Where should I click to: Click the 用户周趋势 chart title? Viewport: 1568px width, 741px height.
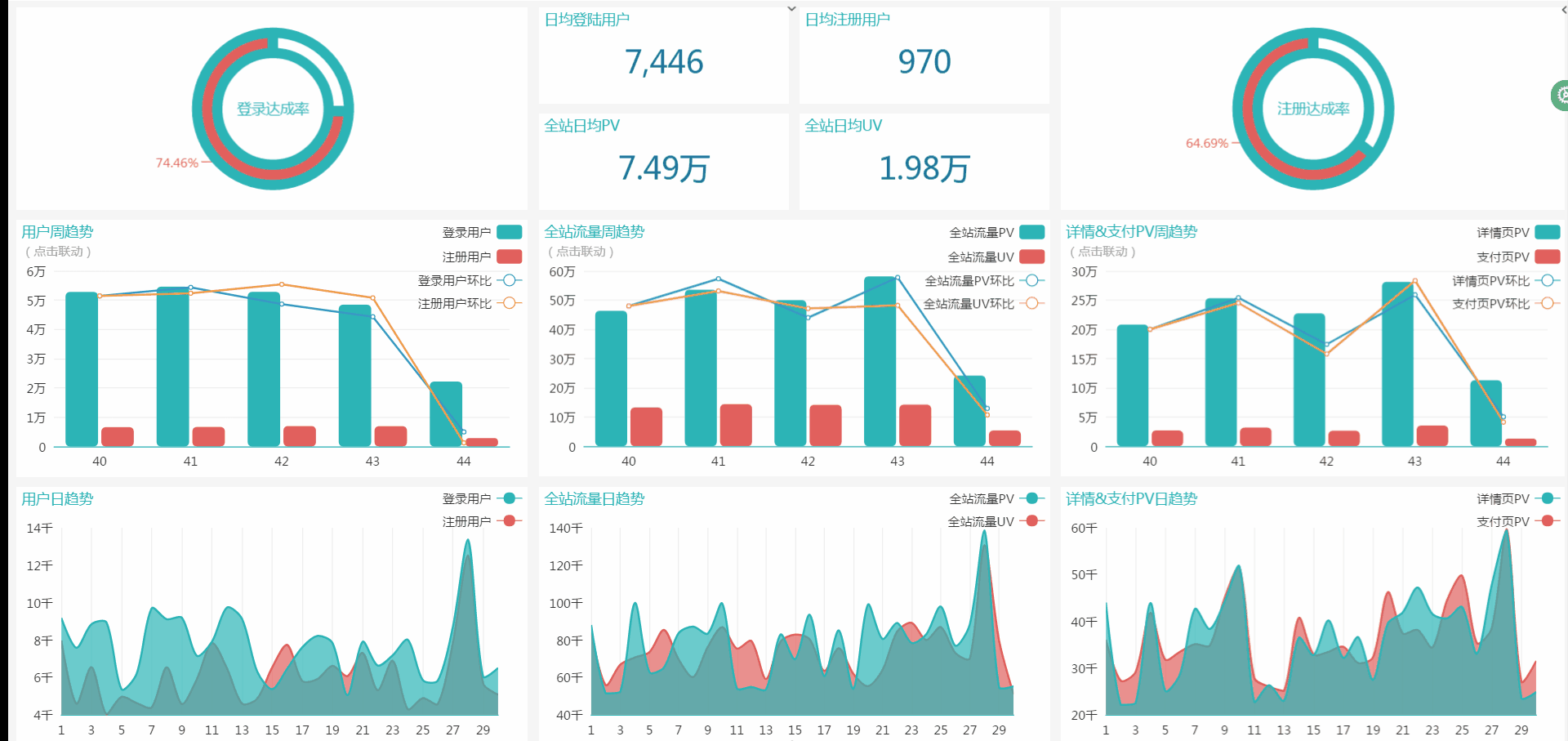57,232
